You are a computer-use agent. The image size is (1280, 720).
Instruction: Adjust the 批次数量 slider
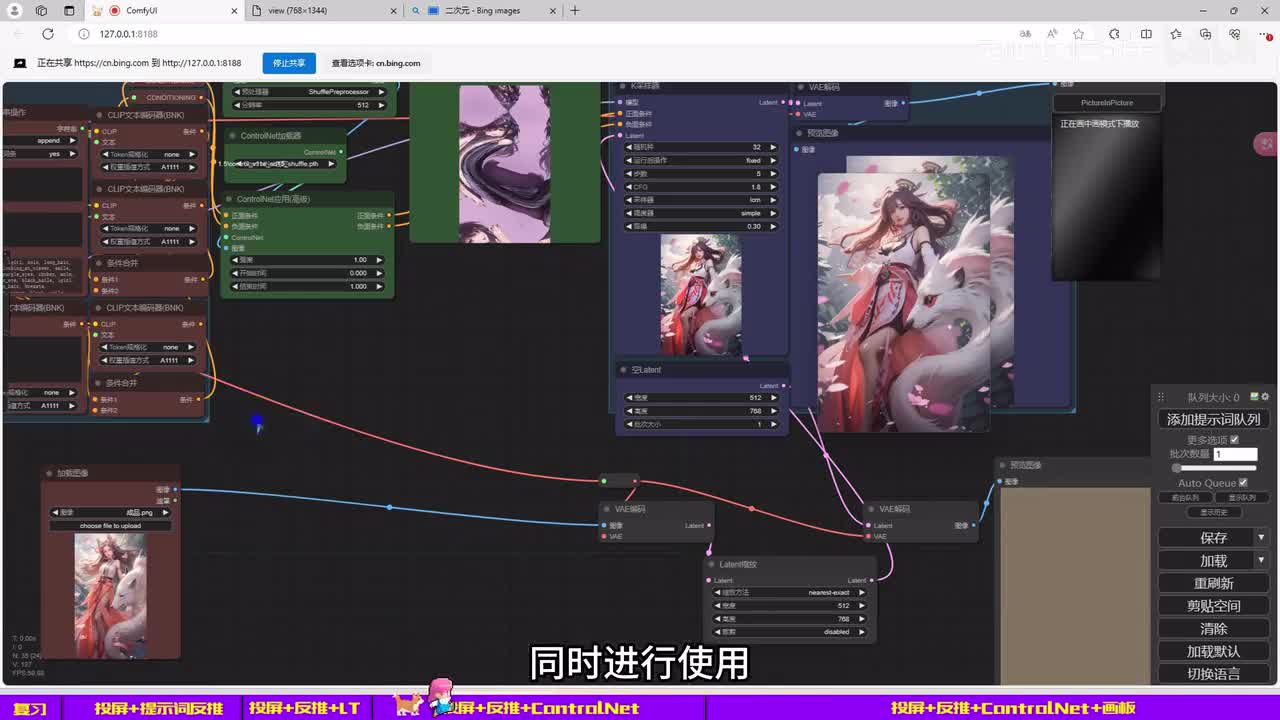1178,468
